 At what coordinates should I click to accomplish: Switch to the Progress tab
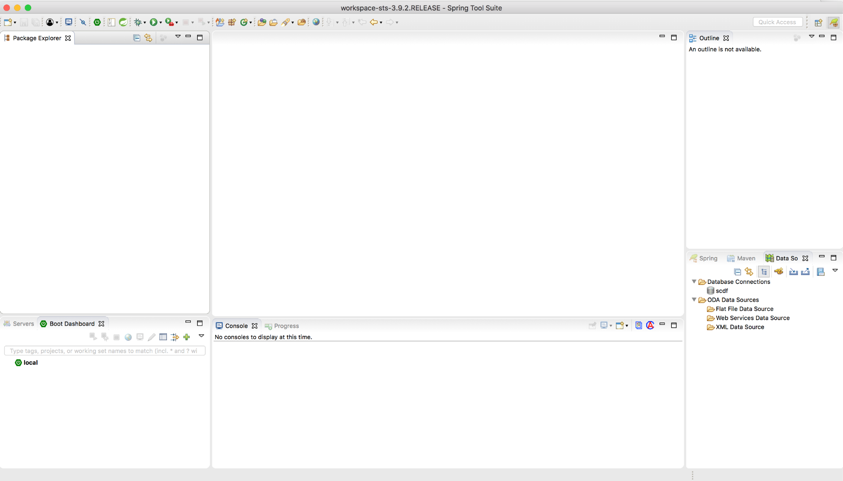pyautogui.click(x=282, y=326)
